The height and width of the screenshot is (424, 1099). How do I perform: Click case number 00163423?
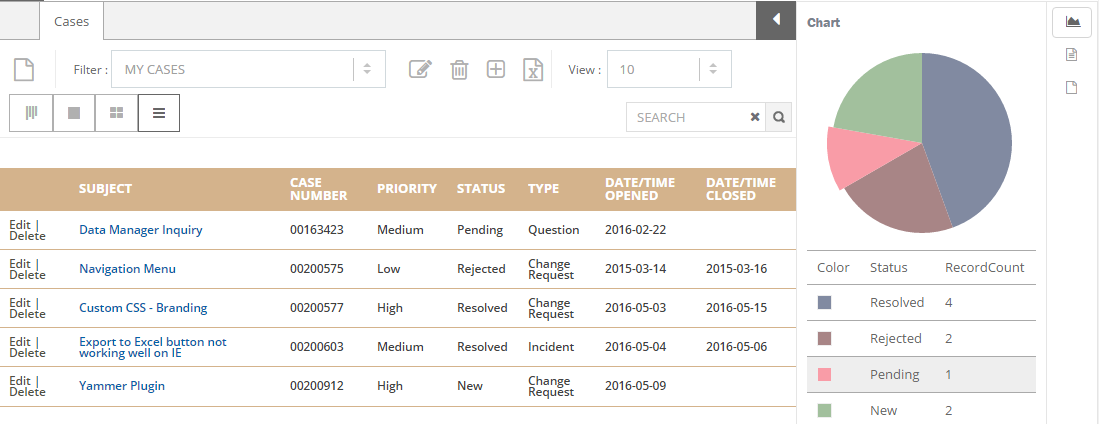tap(317, 229)
